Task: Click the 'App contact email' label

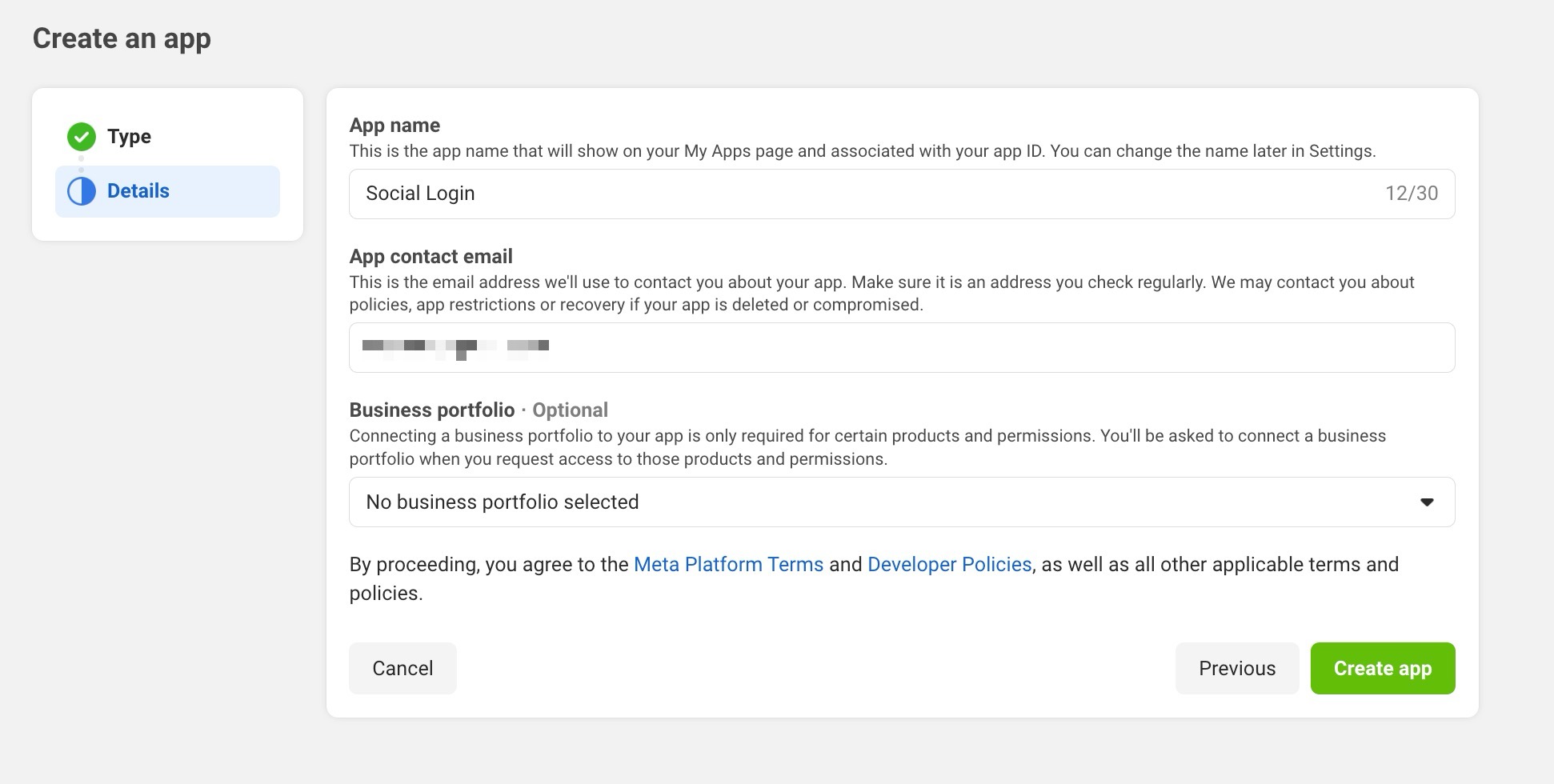Action: pos(431,257)
